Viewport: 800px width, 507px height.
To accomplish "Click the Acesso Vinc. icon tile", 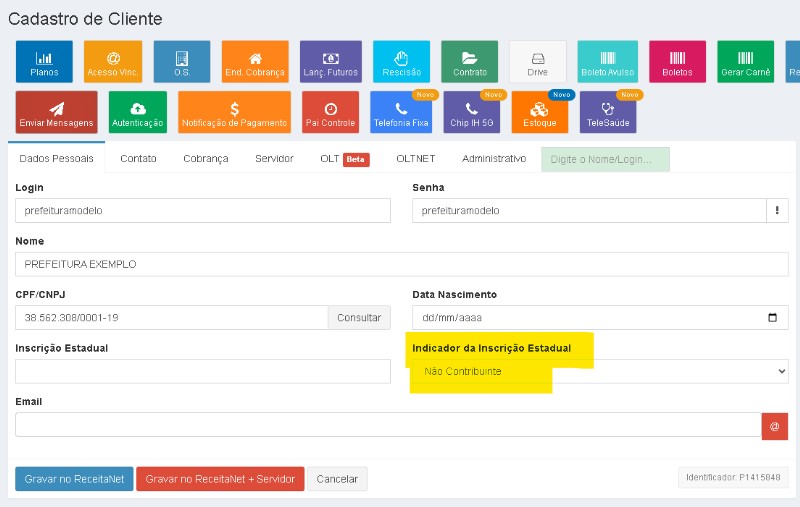I will pos(113,62).
